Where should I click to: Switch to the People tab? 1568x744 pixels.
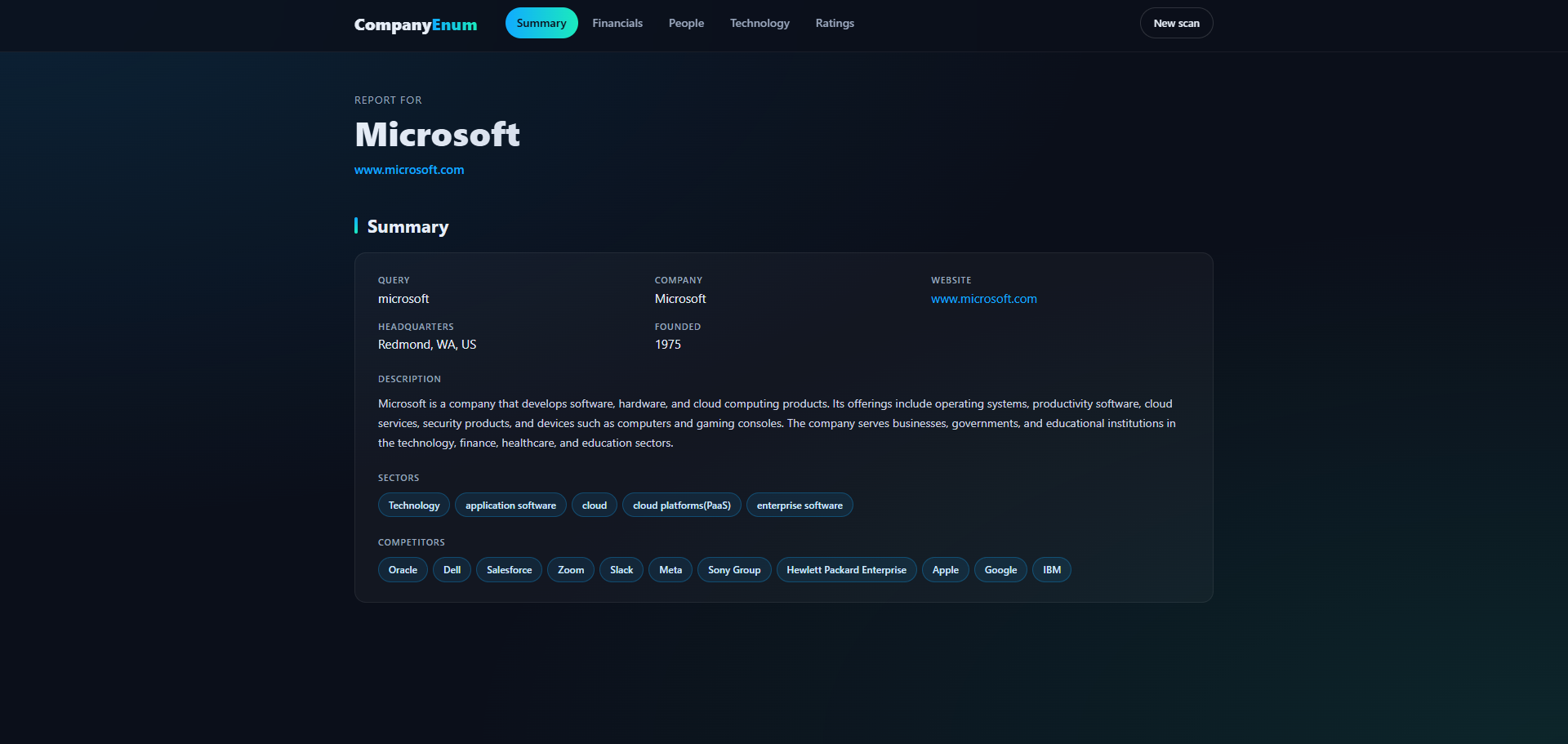pyautogui.click(x=686, y=23)
